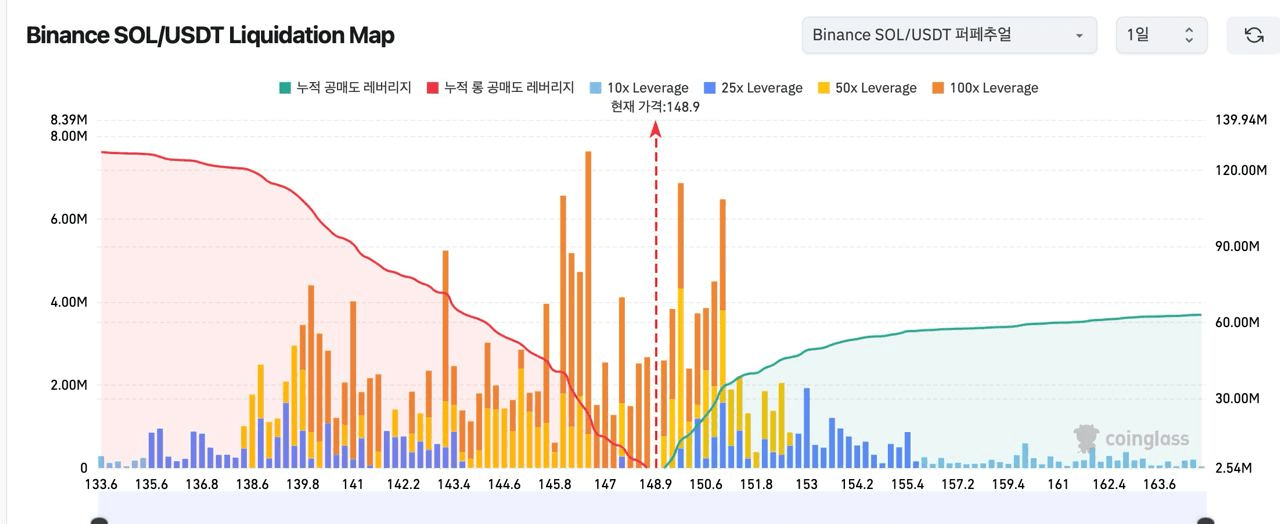This screenshot has height=524, width=1280.
Task: Toggle the 25x Leverage legend item
Action: [x=753, y=88]
